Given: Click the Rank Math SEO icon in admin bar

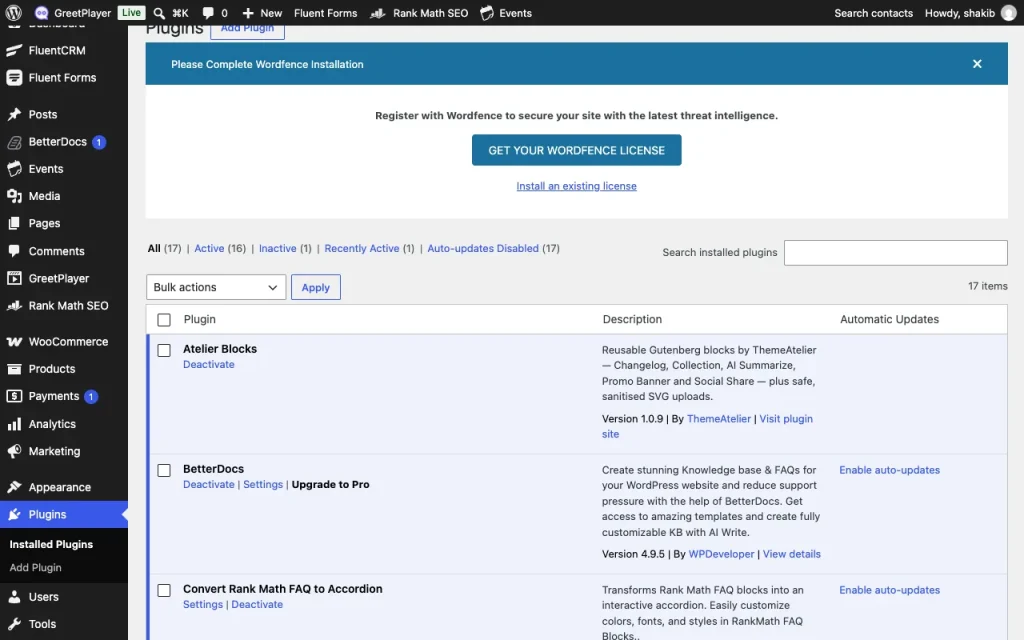Looking at the screenshot, I should point(377,12).
